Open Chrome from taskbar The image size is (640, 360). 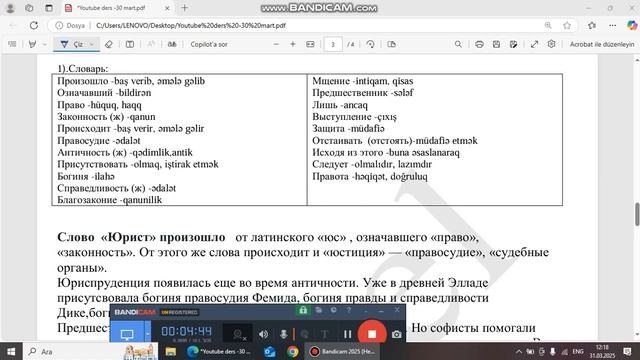pos(292,351)
